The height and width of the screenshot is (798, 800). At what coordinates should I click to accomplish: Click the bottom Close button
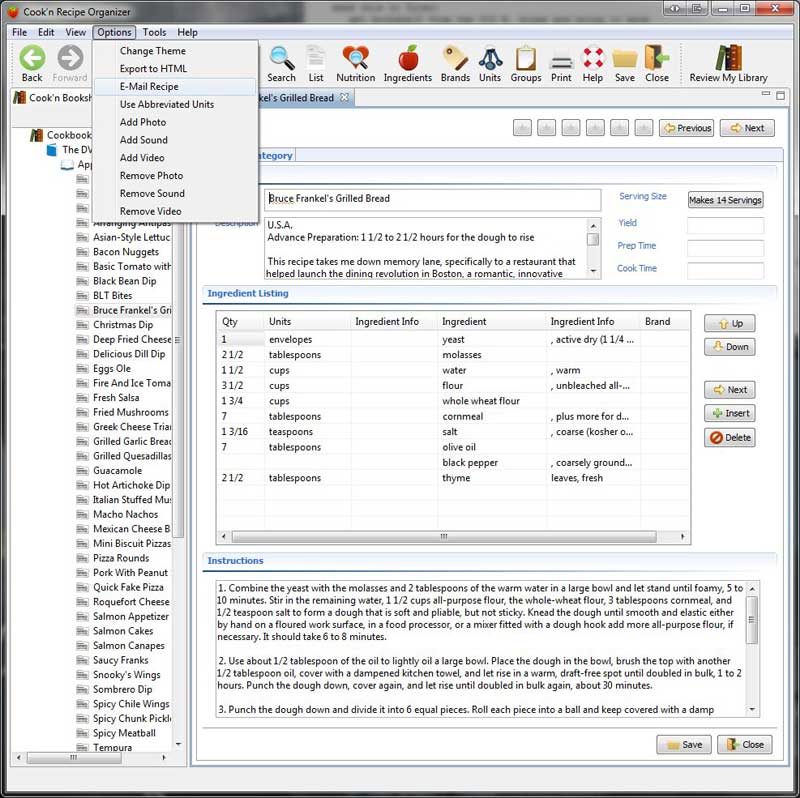(x=745, y=744)
